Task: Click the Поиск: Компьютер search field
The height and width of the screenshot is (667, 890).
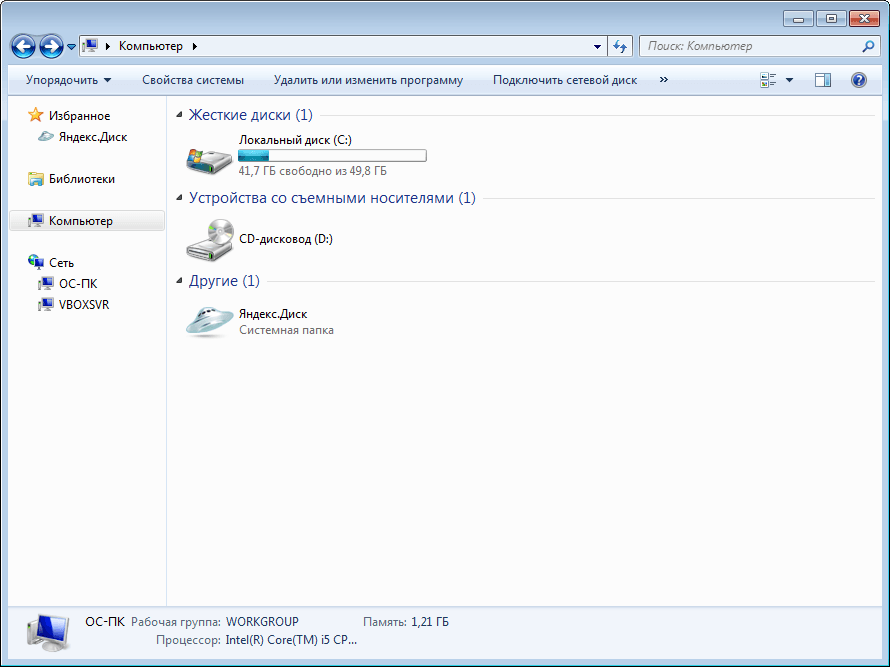Action: tap(750, 46)
